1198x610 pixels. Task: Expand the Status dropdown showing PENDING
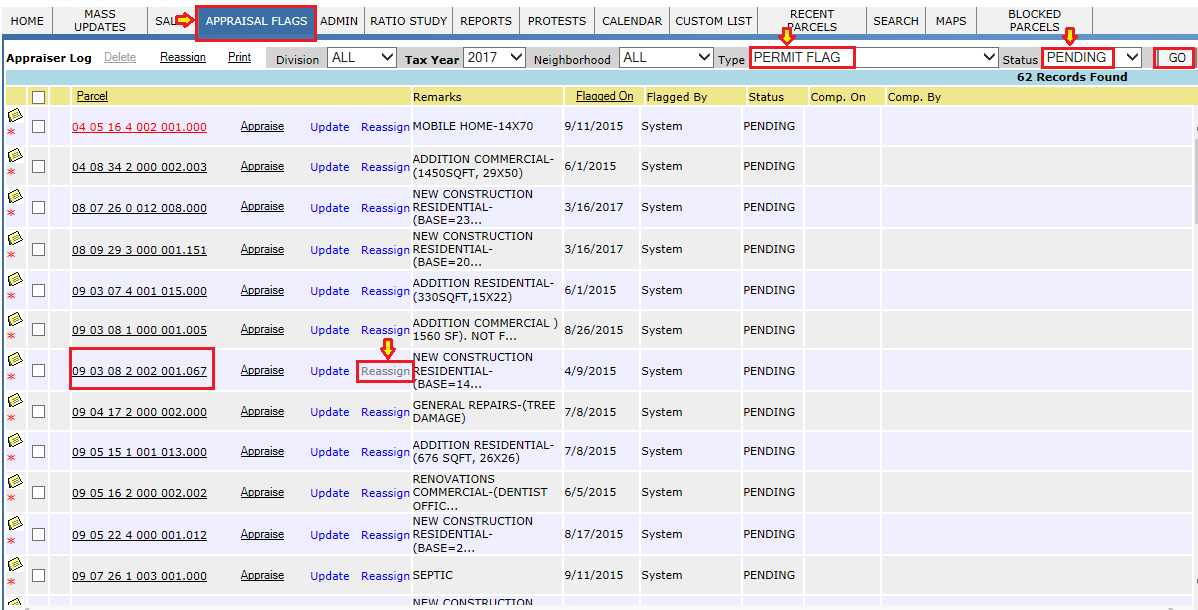pyautogui.click(x=1090, y=58)
